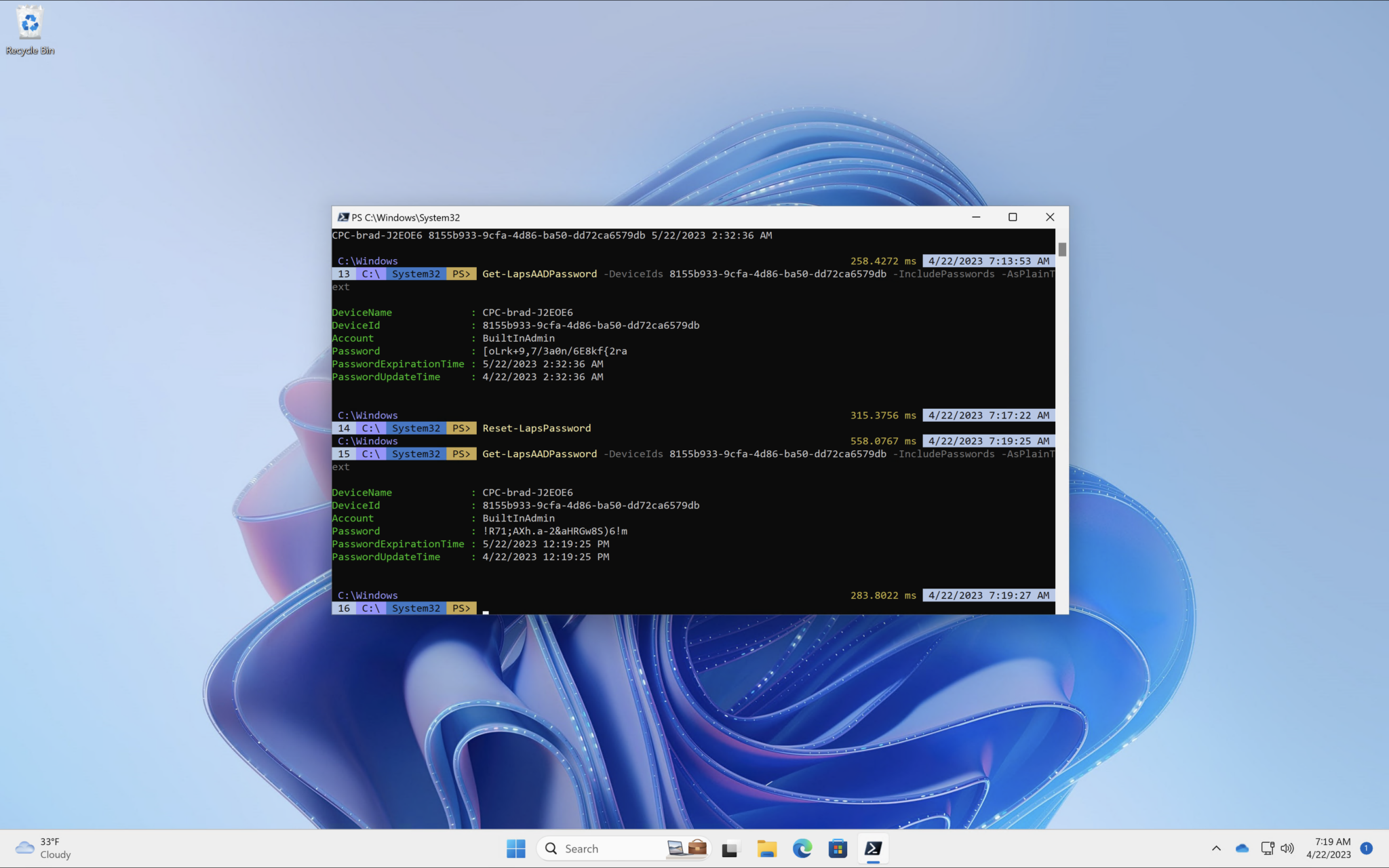This screenshot has height=868, width=1389.
Task: Click 283.8022 ms execution time
Action: pos(883,595)
